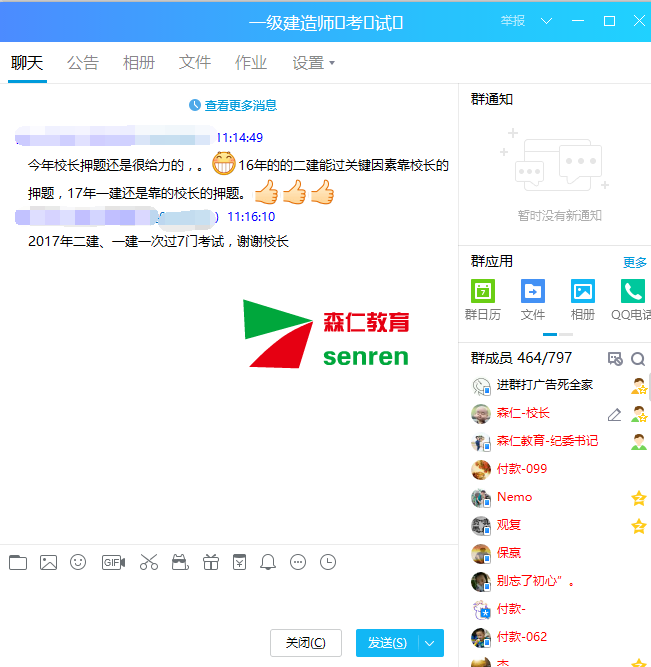Screen dimensions: 651x667
Task: Click the message input area
Action: (229, 600)
